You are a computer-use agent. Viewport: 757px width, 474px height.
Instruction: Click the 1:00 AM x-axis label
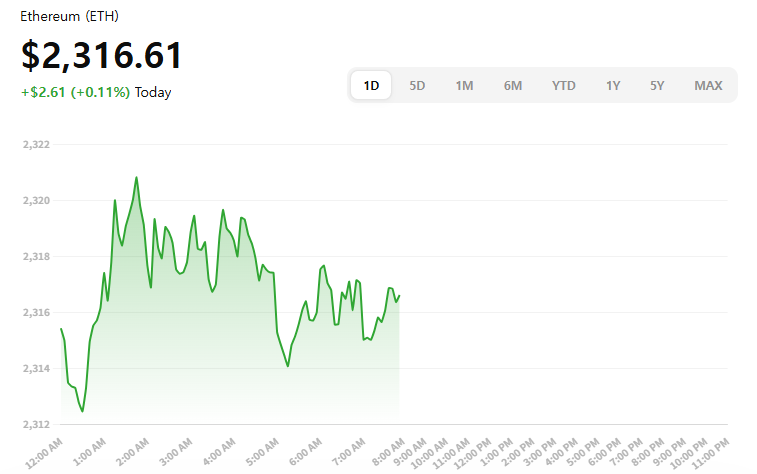tap(89, 452)
